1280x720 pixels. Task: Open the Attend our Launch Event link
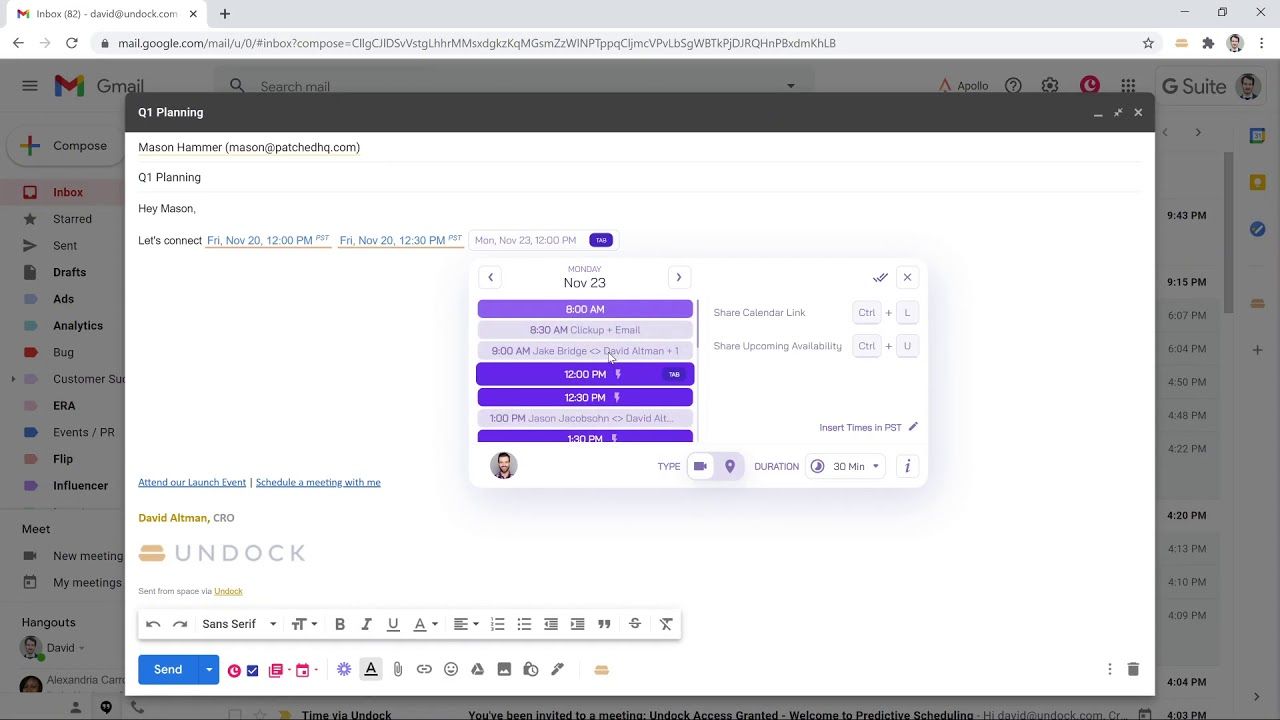point(192,482)
